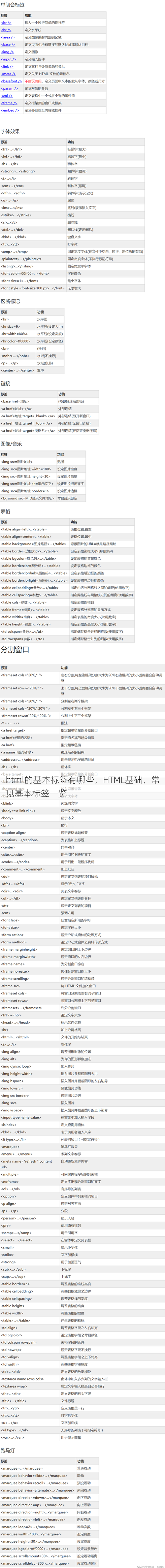
Task: Click '<table frame=参数>...</table>' cell
Action: click(x=35, y=609)
